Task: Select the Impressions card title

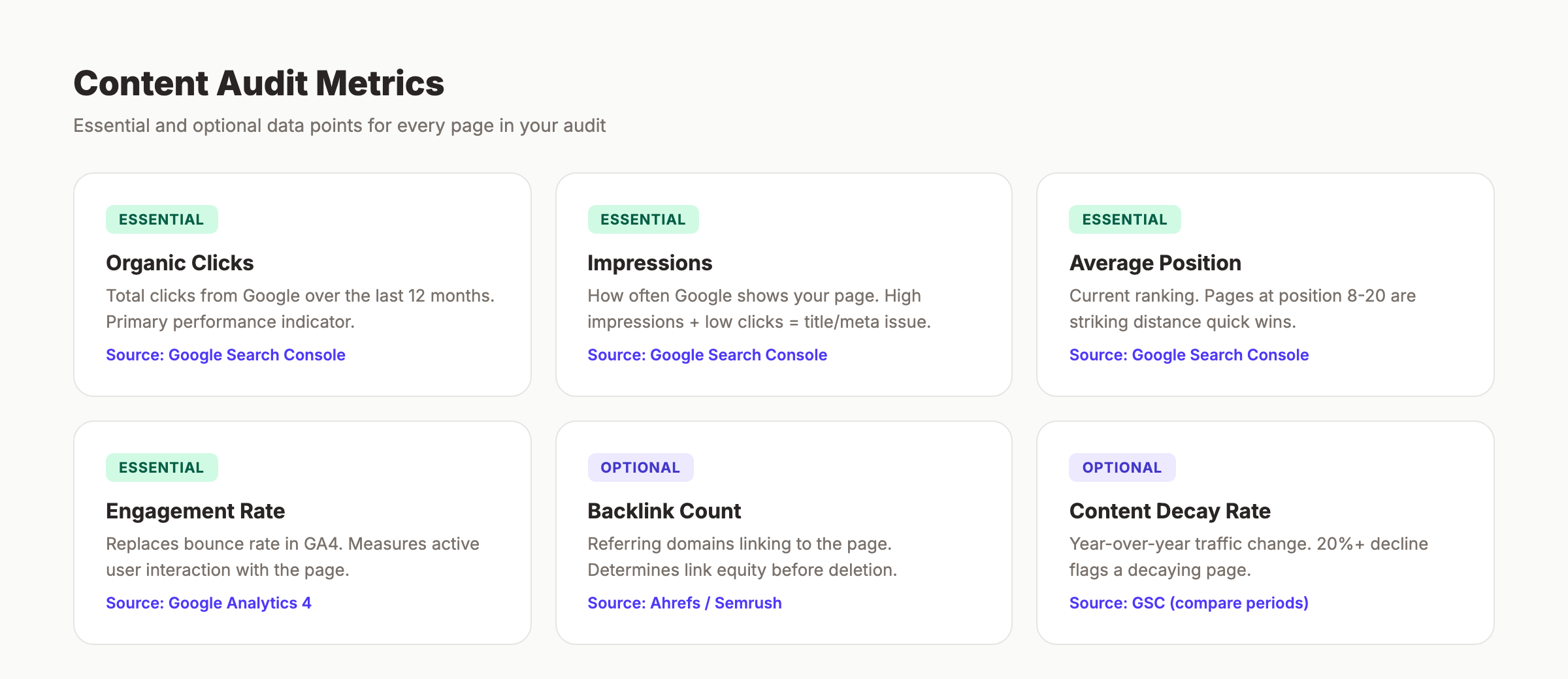Action: 650,262
